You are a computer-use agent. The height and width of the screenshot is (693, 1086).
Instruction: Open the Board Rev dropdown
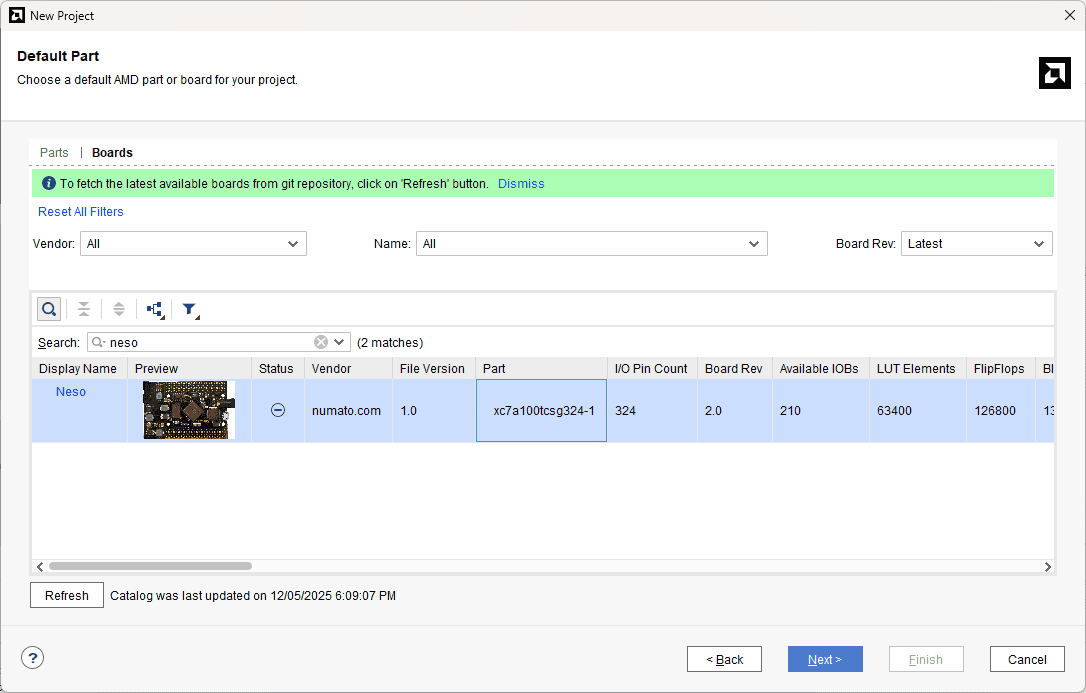pos(976,244)
